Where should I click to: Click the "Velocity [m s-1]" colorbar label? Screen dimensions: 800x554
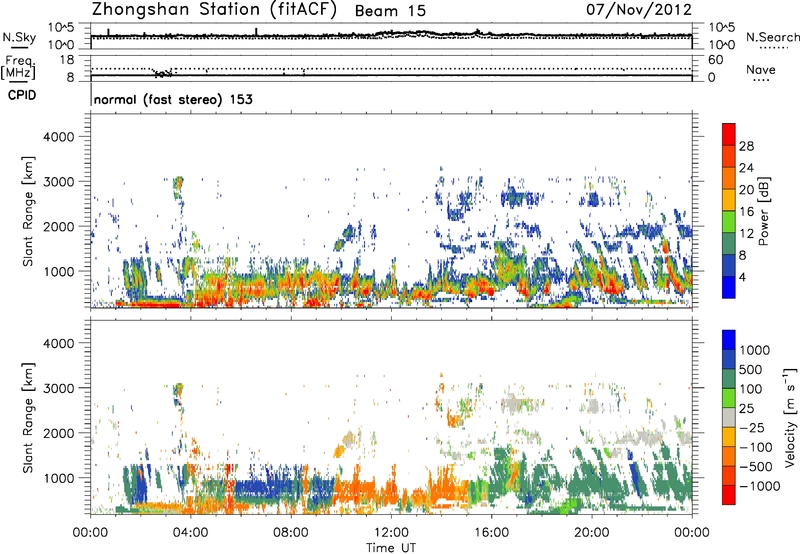[790, 417]
